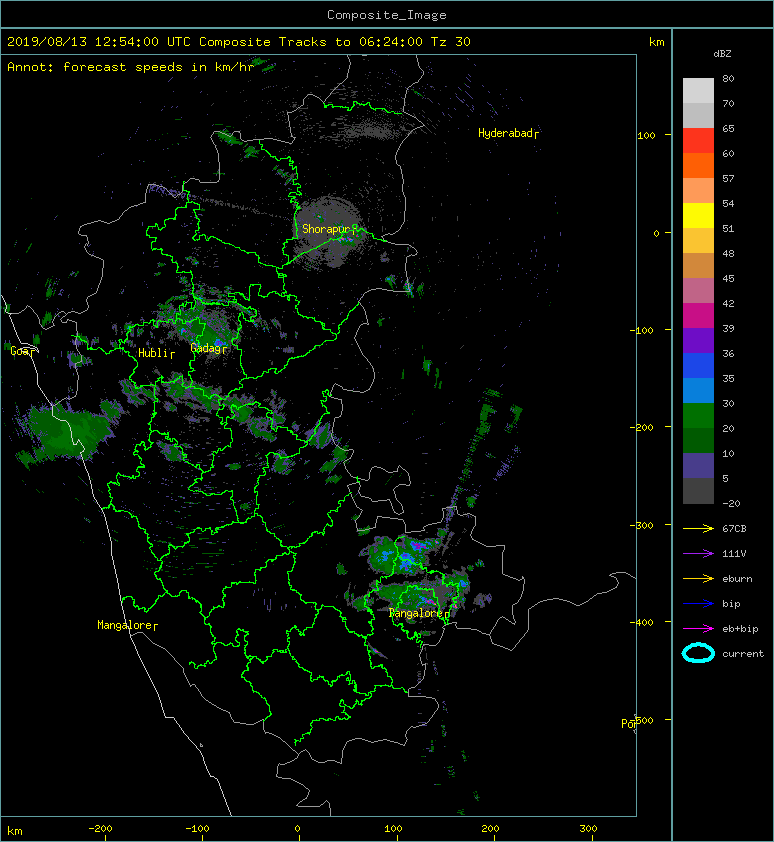Screen dimensions: 774x842
Task: Click the km unit label beside the bottom axis
Action: click(15, 831)
